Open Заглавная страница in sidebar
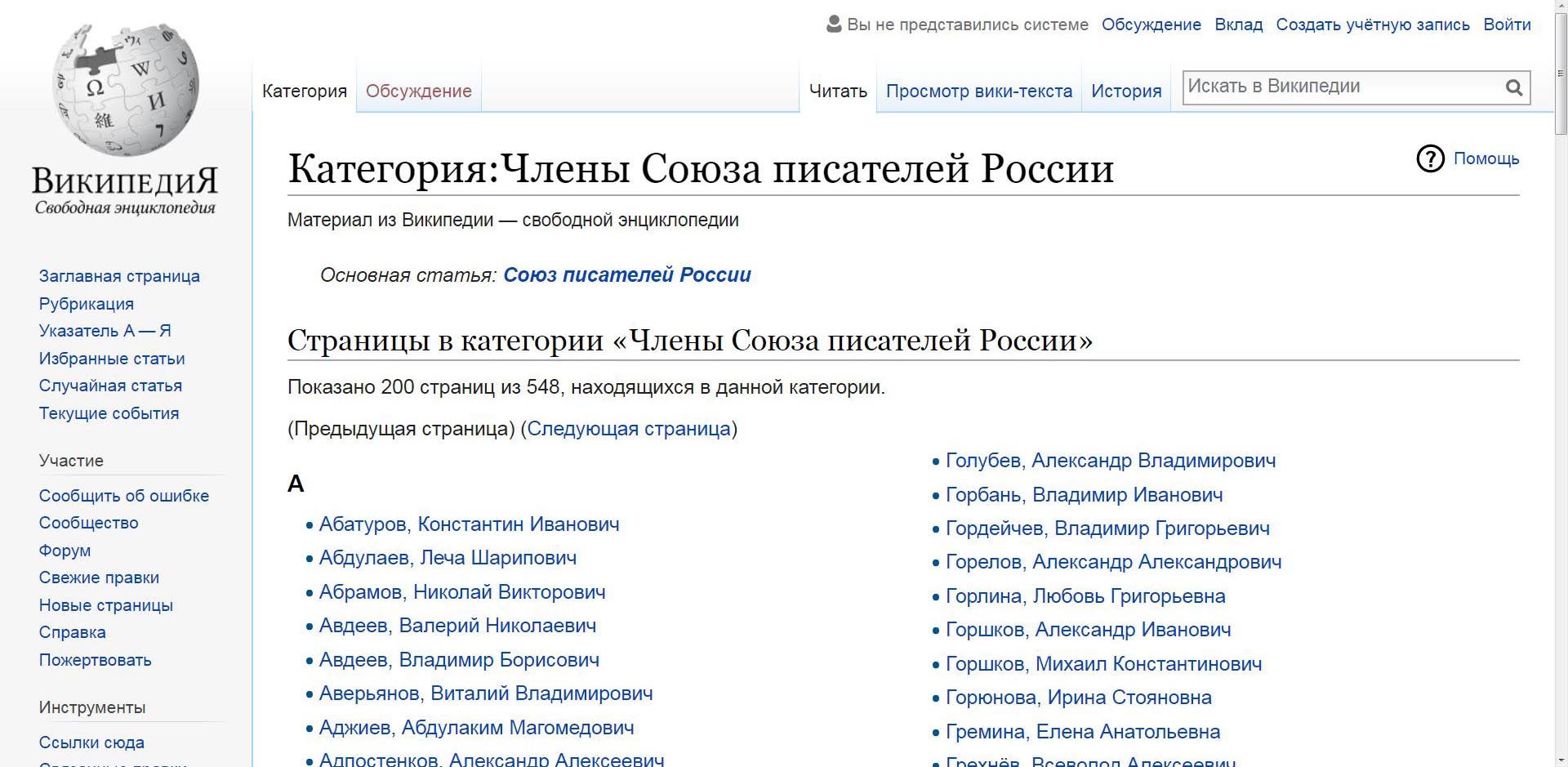This screenshot has width=1568, height=767. (119, 276)
